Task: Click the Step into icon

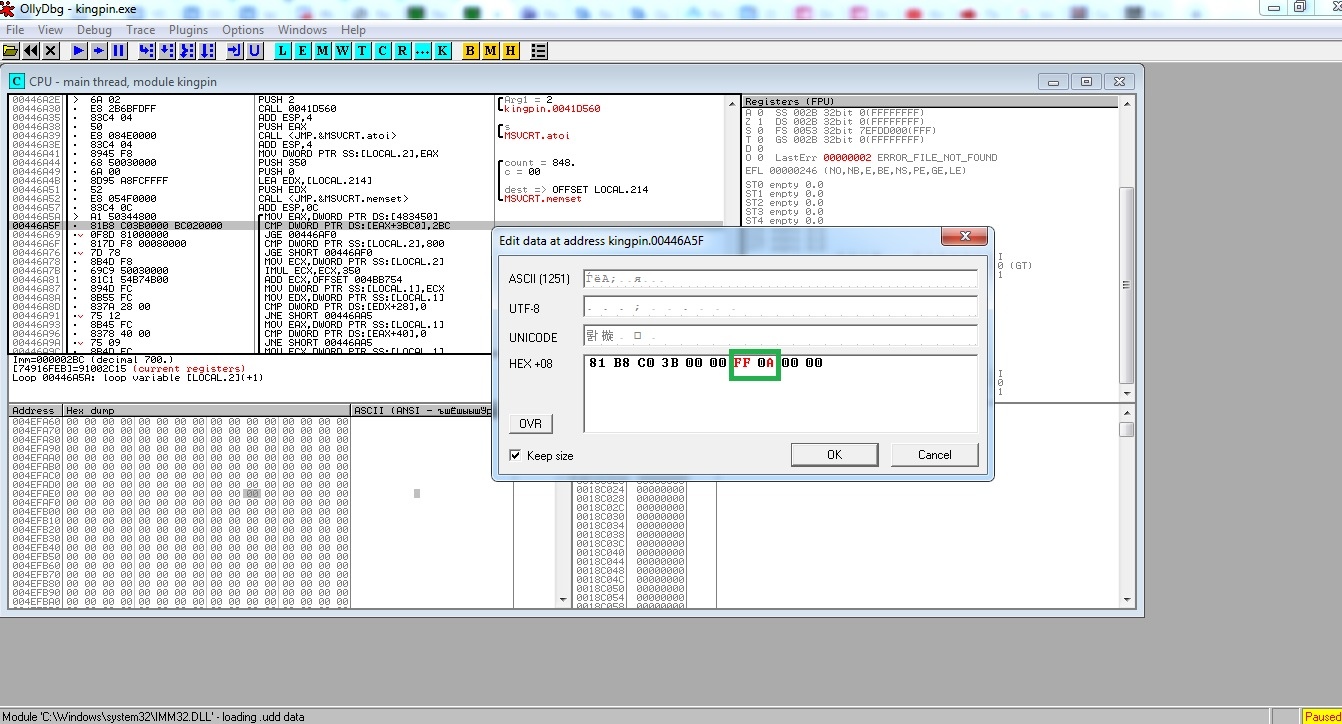Action: coord(147,51)
